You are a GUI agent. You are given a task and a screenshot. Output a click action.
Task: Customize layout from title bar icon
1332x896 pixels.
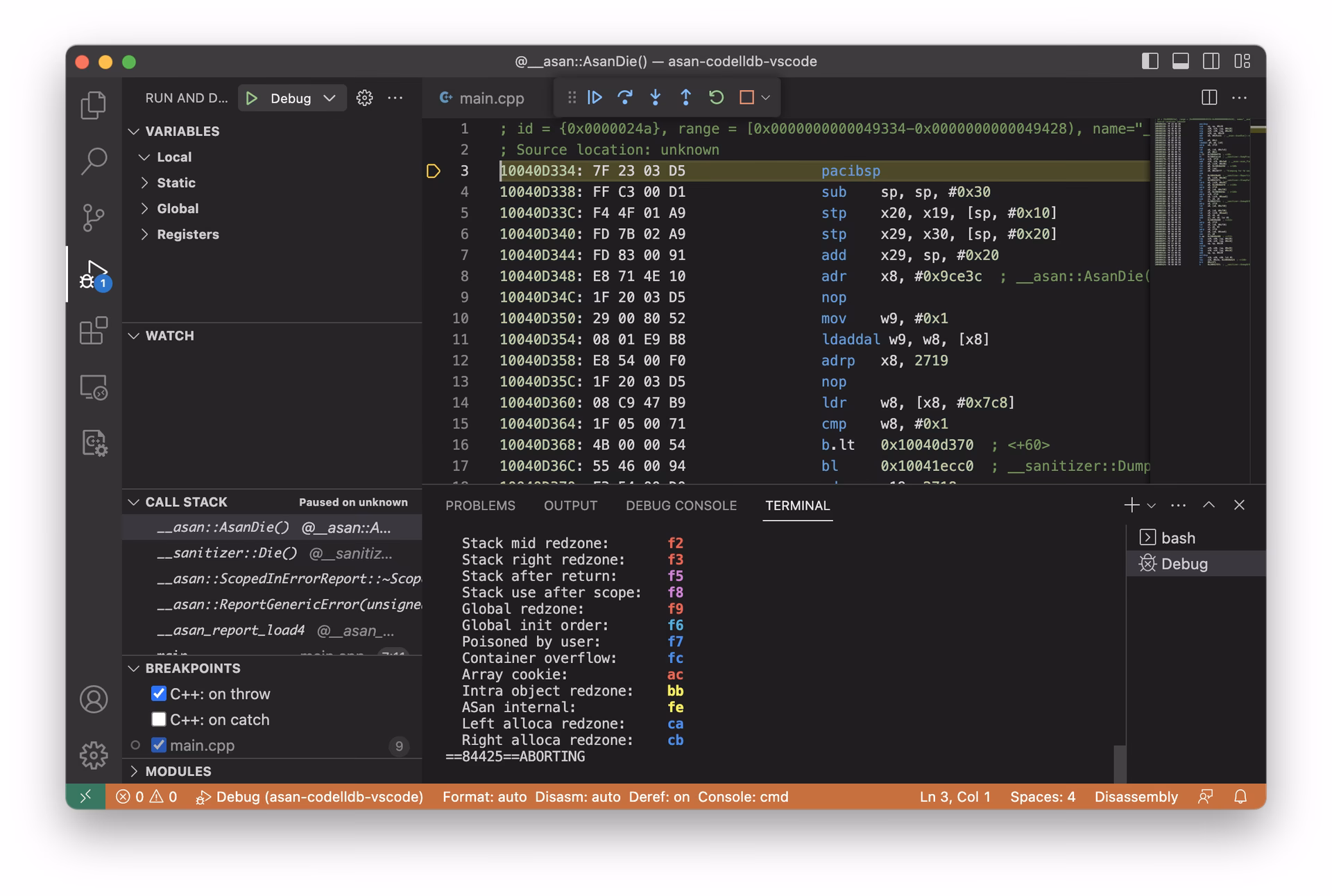click(x=1242, y=61)
